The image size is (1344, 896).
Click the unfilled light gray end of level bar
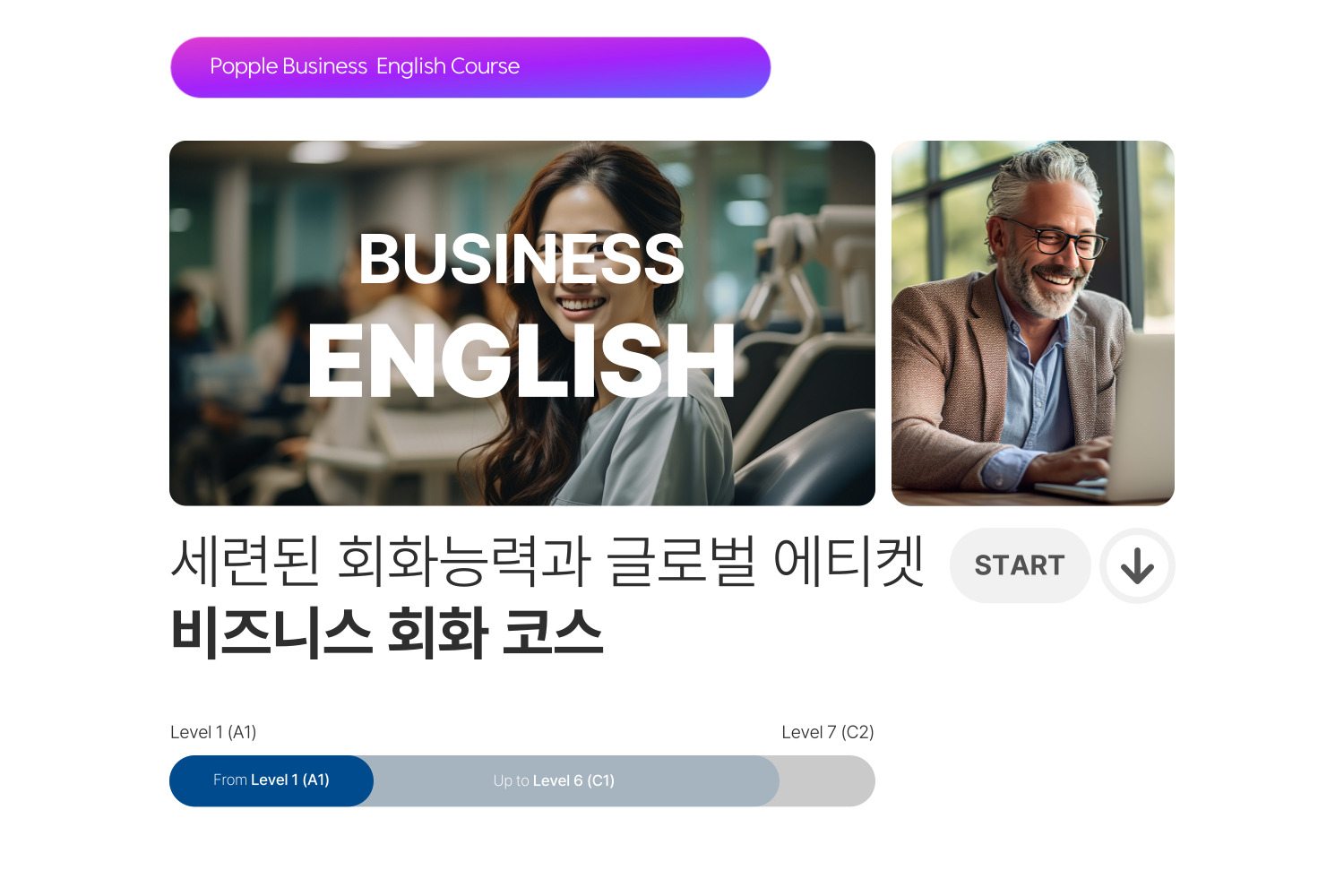tap(828, 780)
